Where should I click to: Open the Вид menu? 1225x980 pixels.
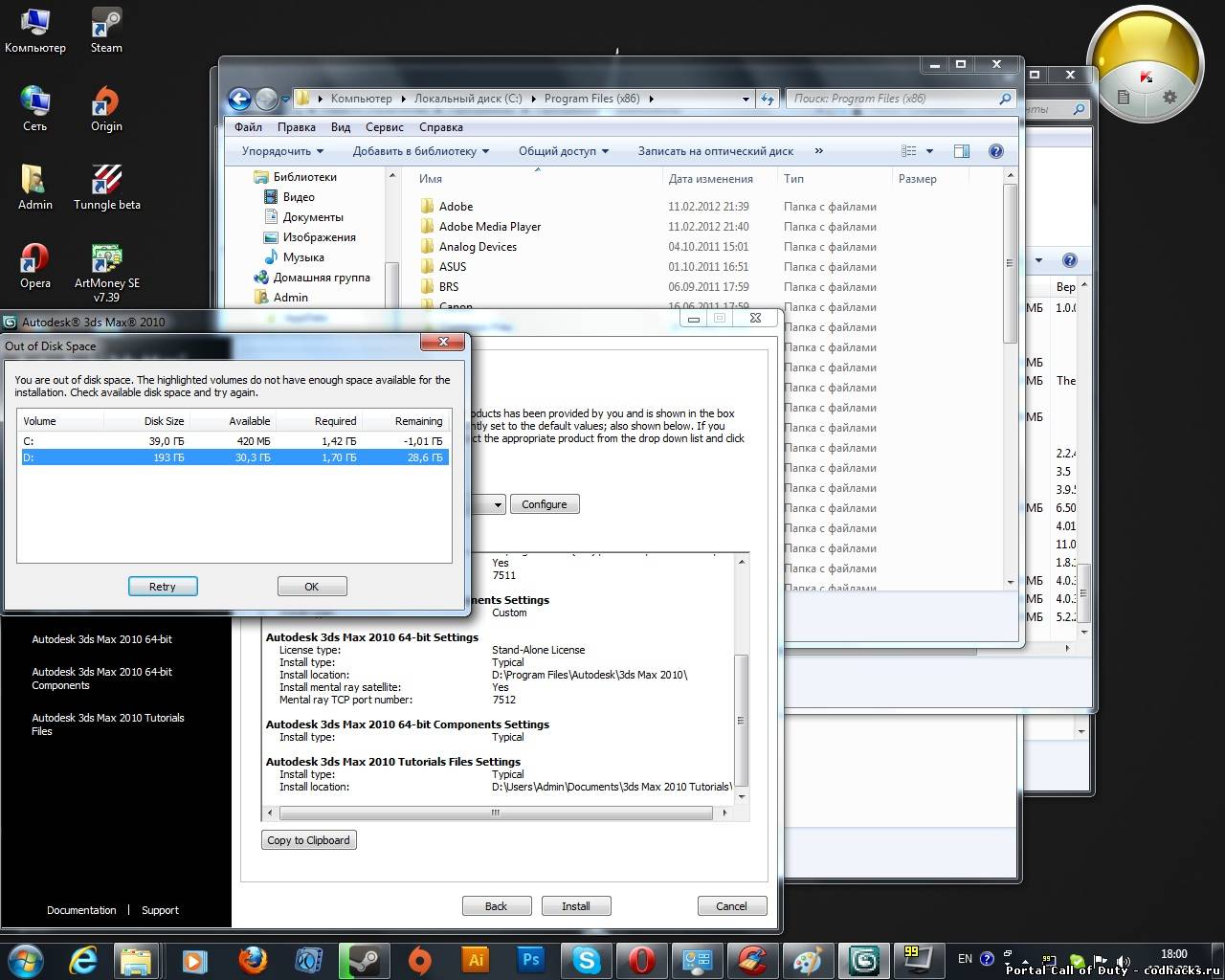point(341,127)
